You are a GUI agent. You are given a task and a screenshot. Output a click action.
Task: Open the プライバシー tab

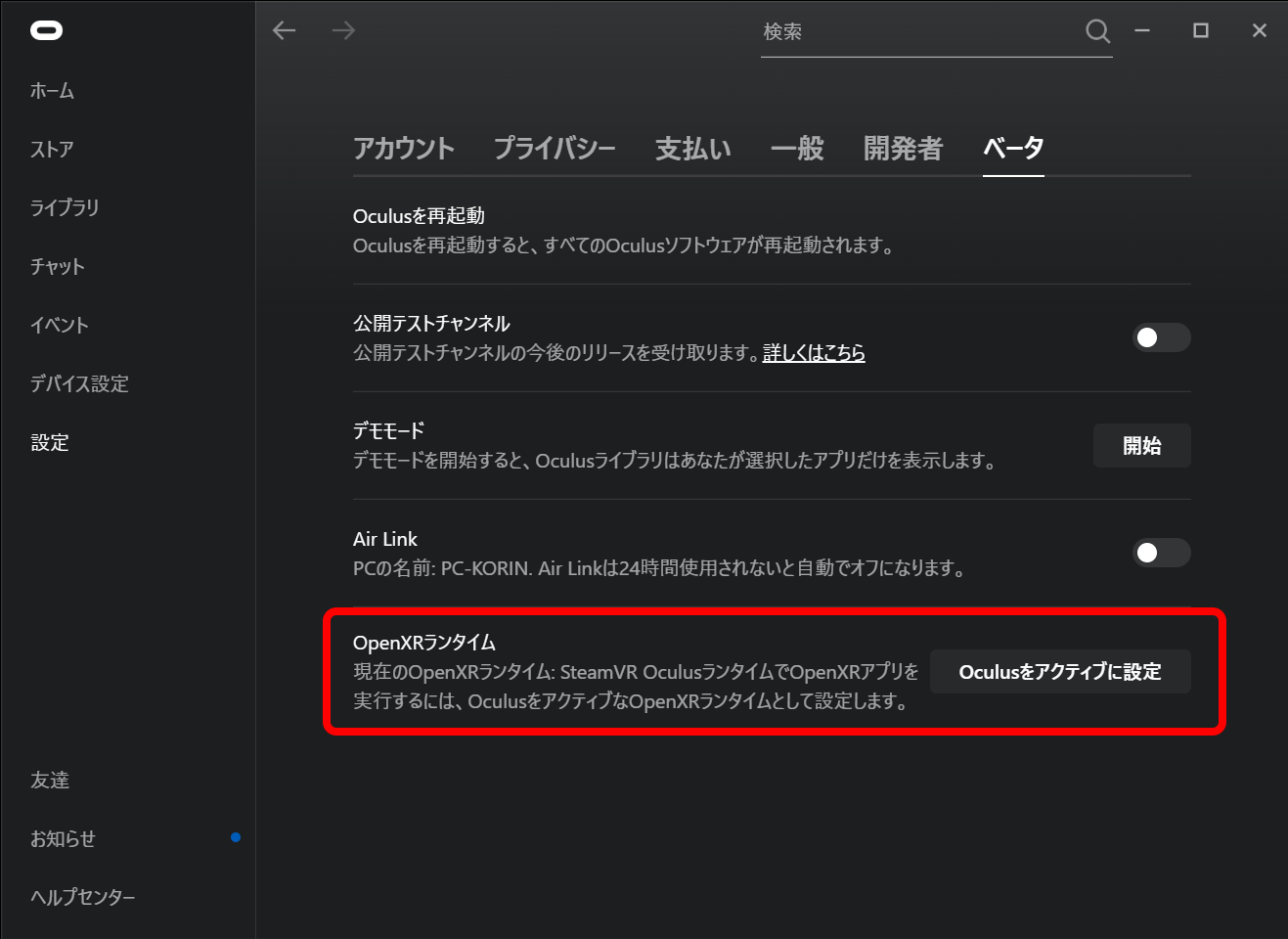click(555, 149)
